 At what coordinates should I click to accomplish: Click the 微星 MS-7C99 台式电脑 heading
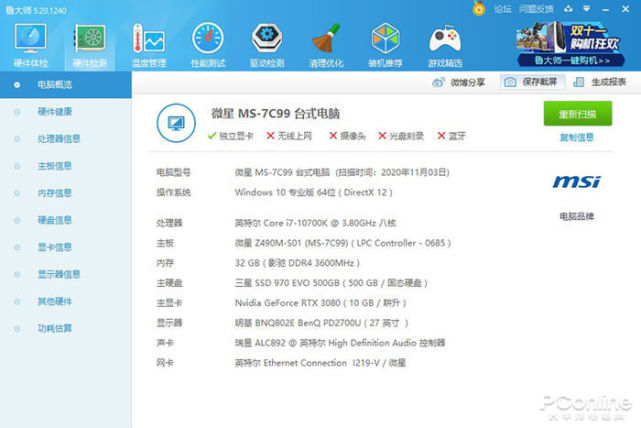coord(275,114)
